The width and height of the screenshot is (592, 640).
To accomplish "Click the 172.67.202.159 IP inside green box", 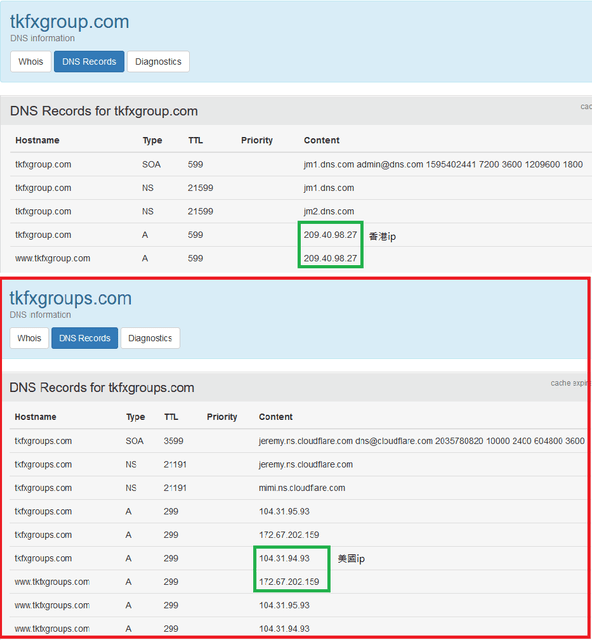I will pyautogui.click(x=289, y=582).
